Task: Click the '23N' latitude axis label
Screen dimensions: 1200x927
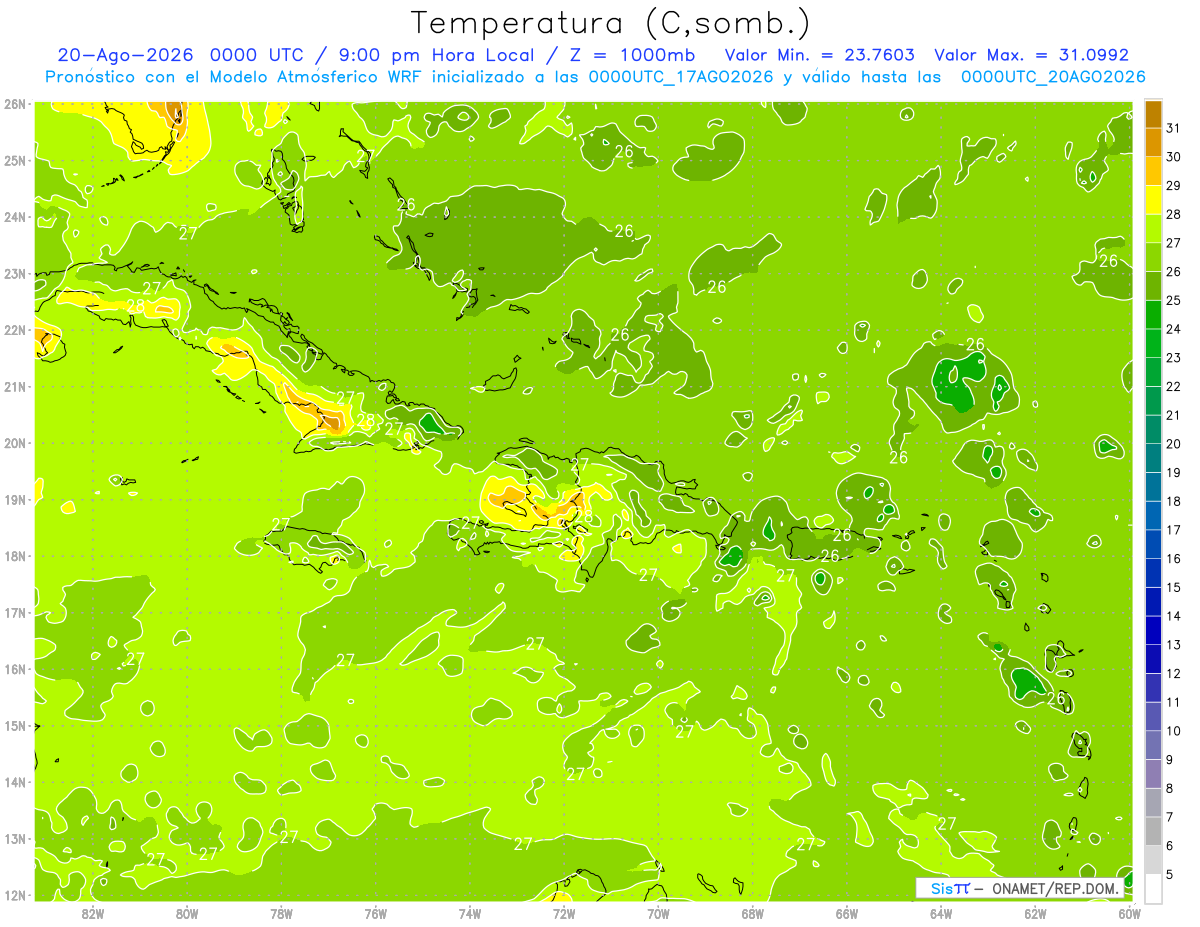Action: [x=14, y=274]
